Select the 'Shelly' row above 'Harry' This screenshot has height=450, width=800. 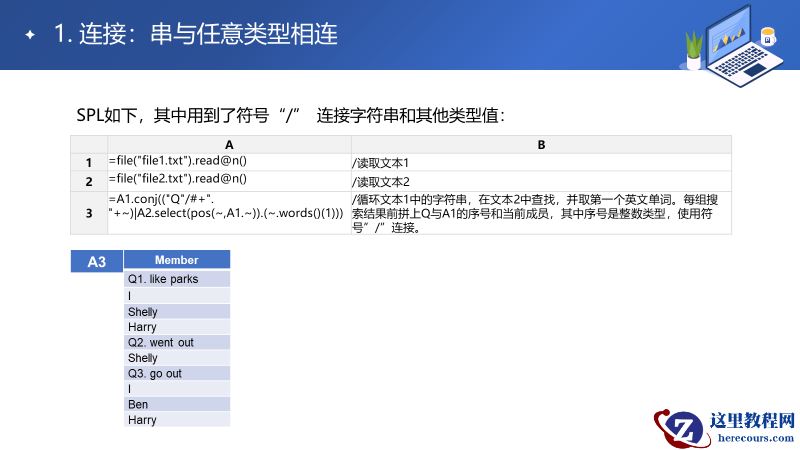(177, 311)
